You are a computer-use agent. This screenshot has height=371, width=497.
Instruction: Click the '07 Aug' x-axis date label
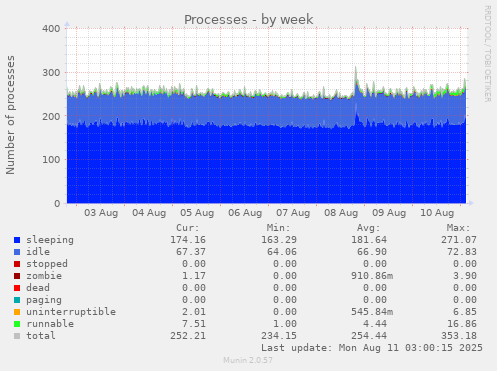pyautogui.click(x=293, y=213)
